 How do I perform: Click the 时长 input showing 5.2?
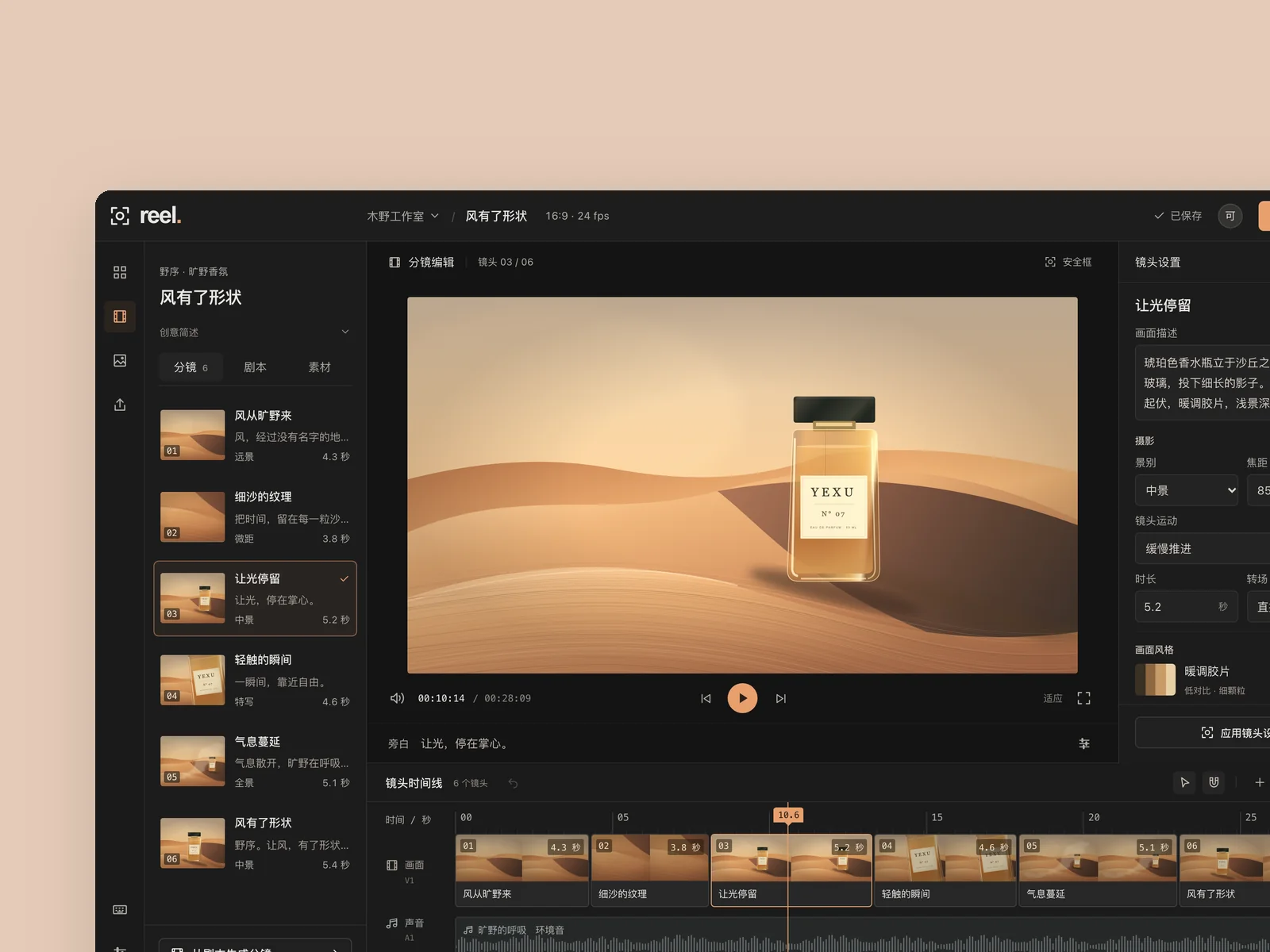1187,607
